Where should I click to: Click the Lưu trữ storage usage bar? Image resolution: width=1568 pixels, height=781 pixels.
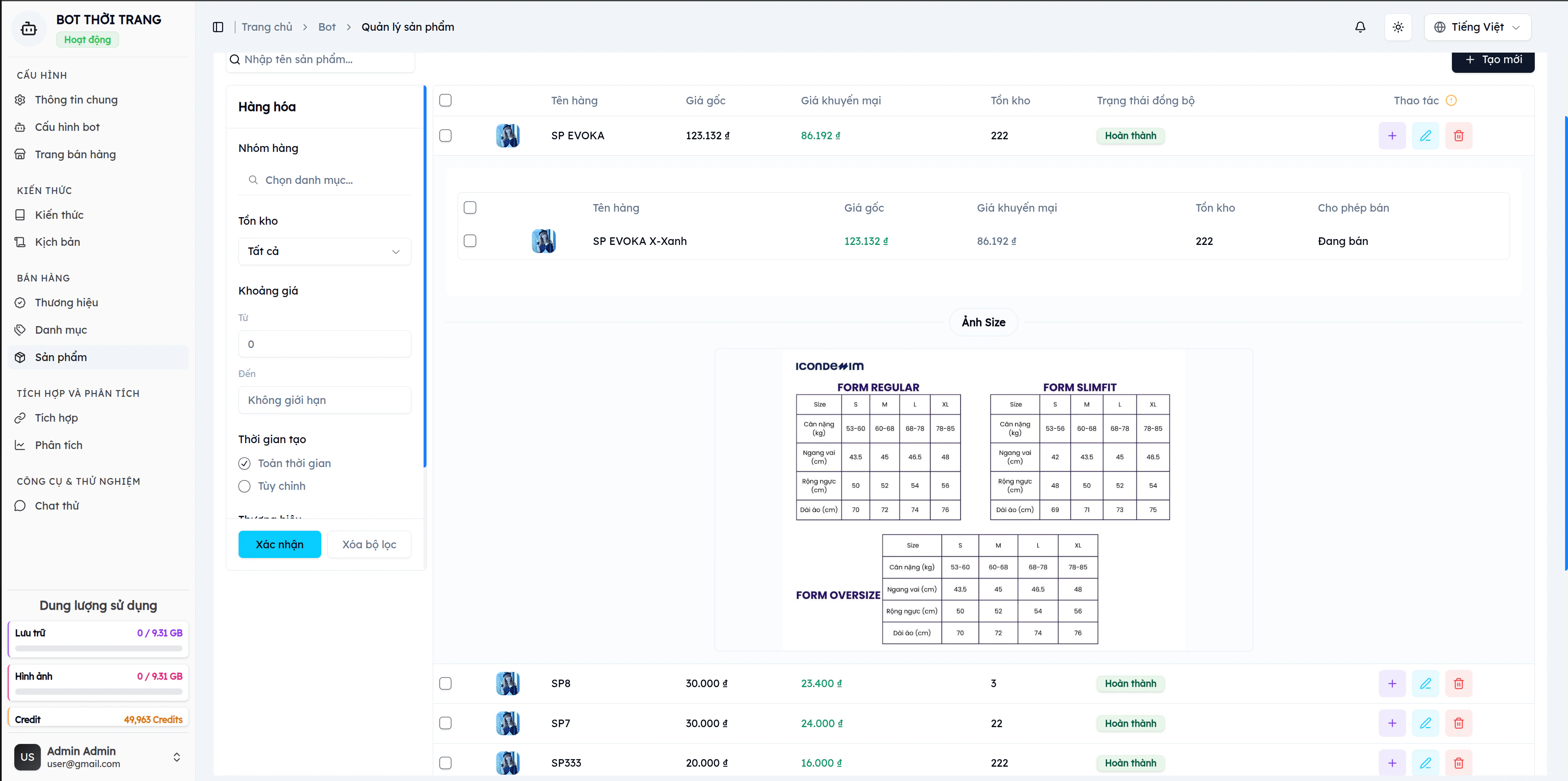(98, 648)
